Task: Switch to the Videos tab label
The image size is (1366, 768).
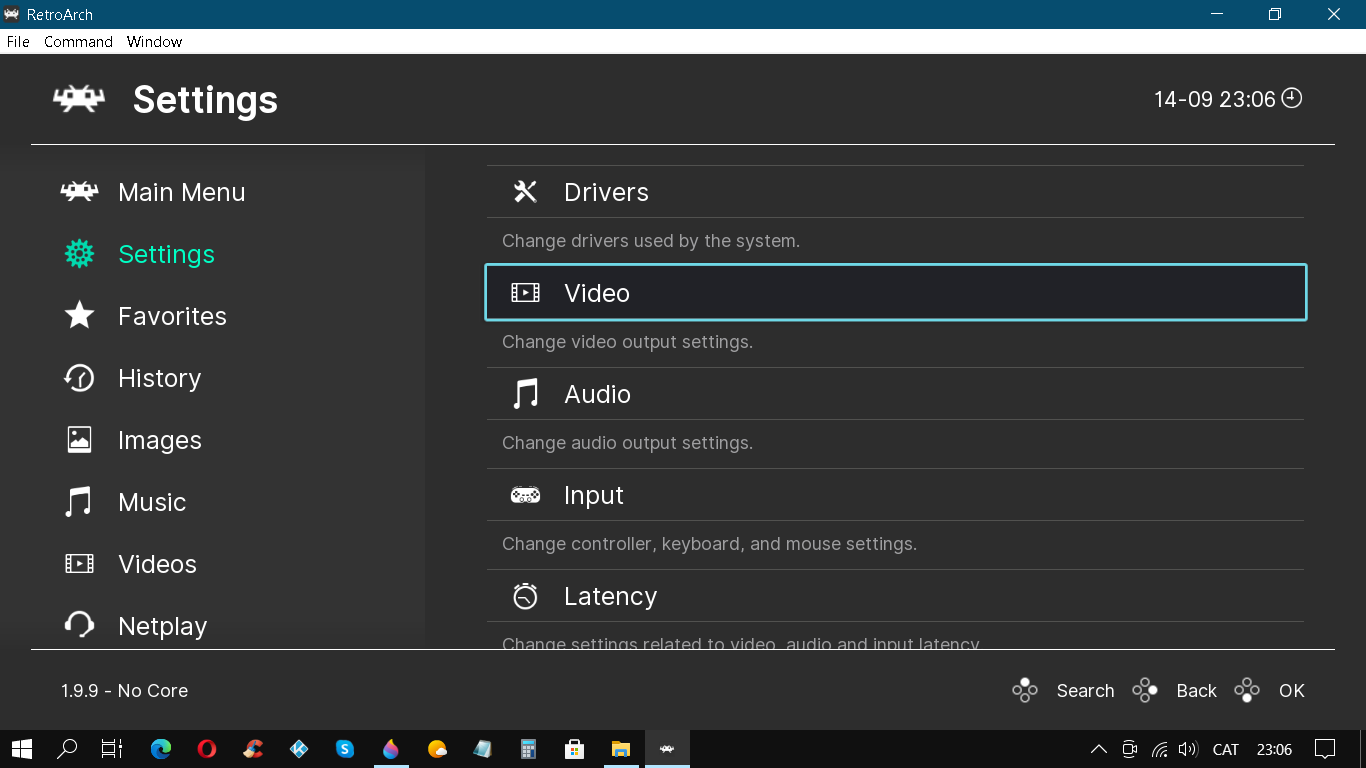Action: [x=157, y=564]
